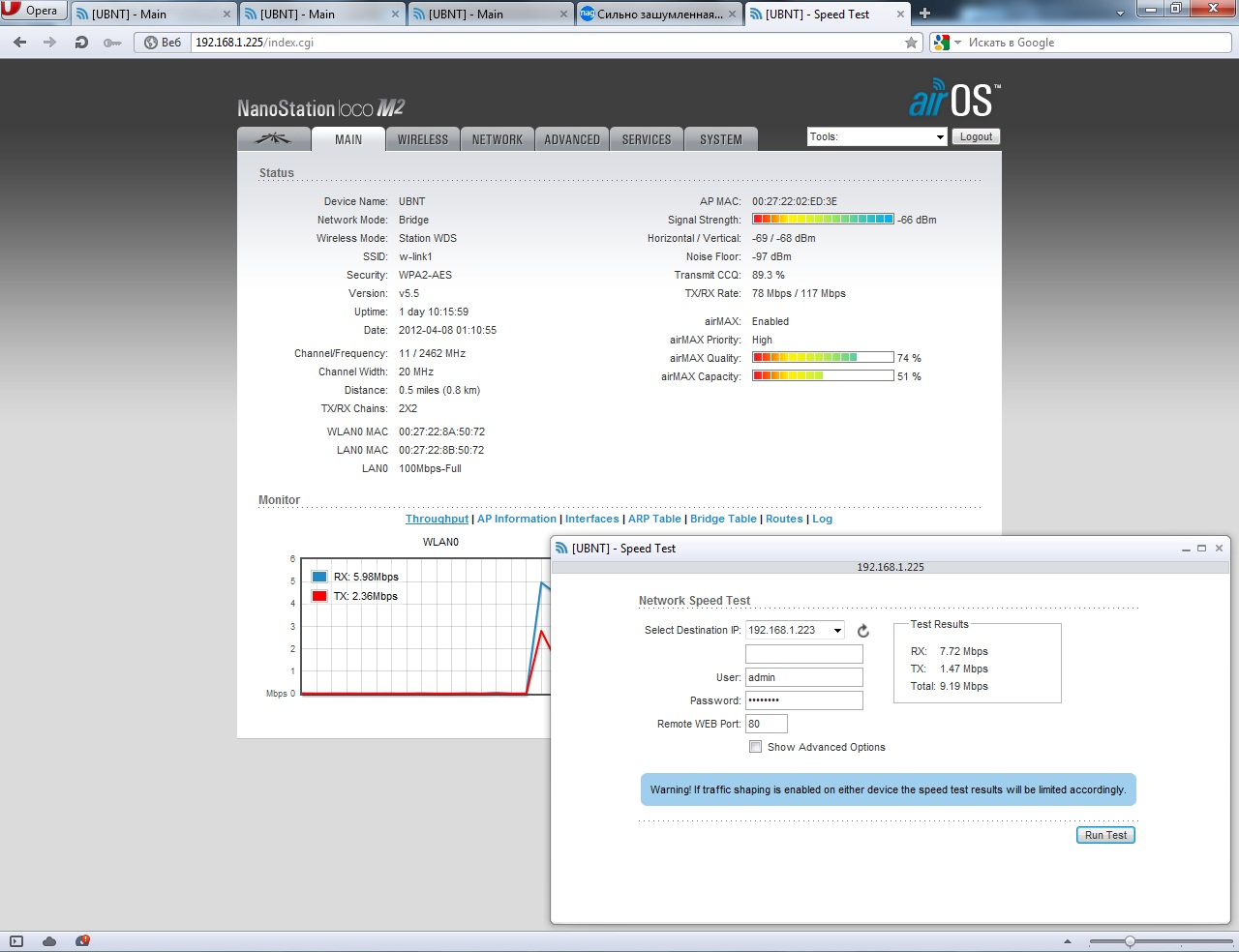This screenshot has width=1239, height=952.
Task: Close the Сильно зашумленная tab
Action: (733, 15)
